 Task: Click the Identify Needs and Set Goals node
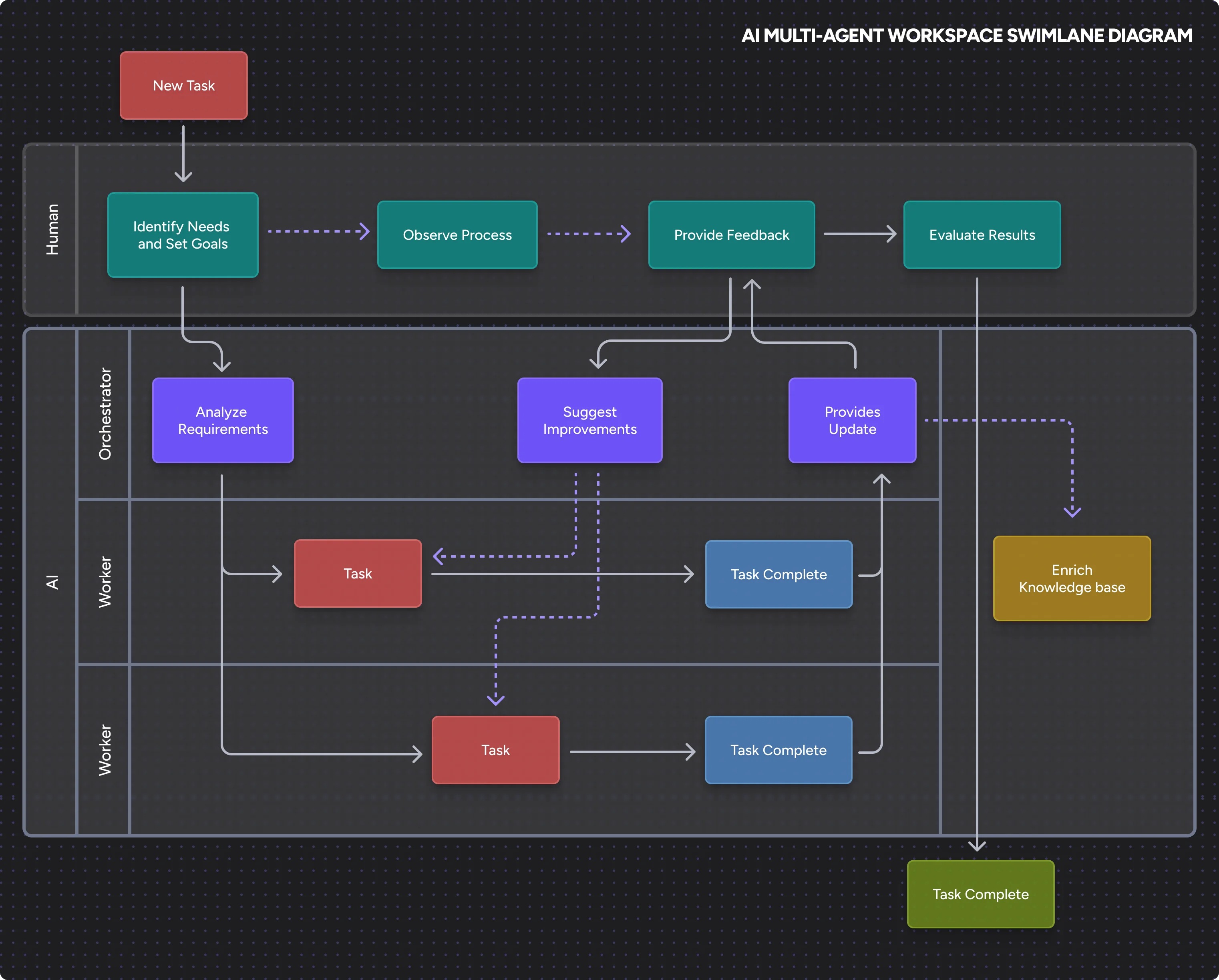183,235
